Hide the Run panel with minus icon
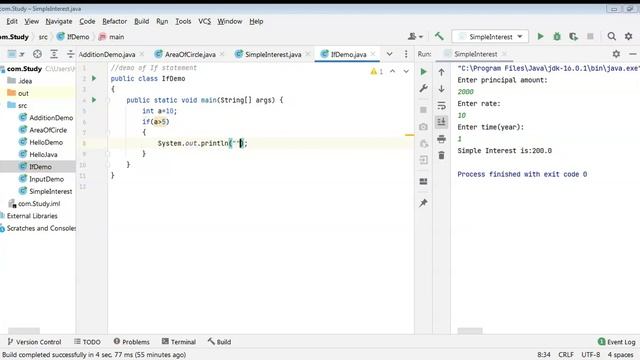This screenshot has width=640, height=360. point(633,54)
